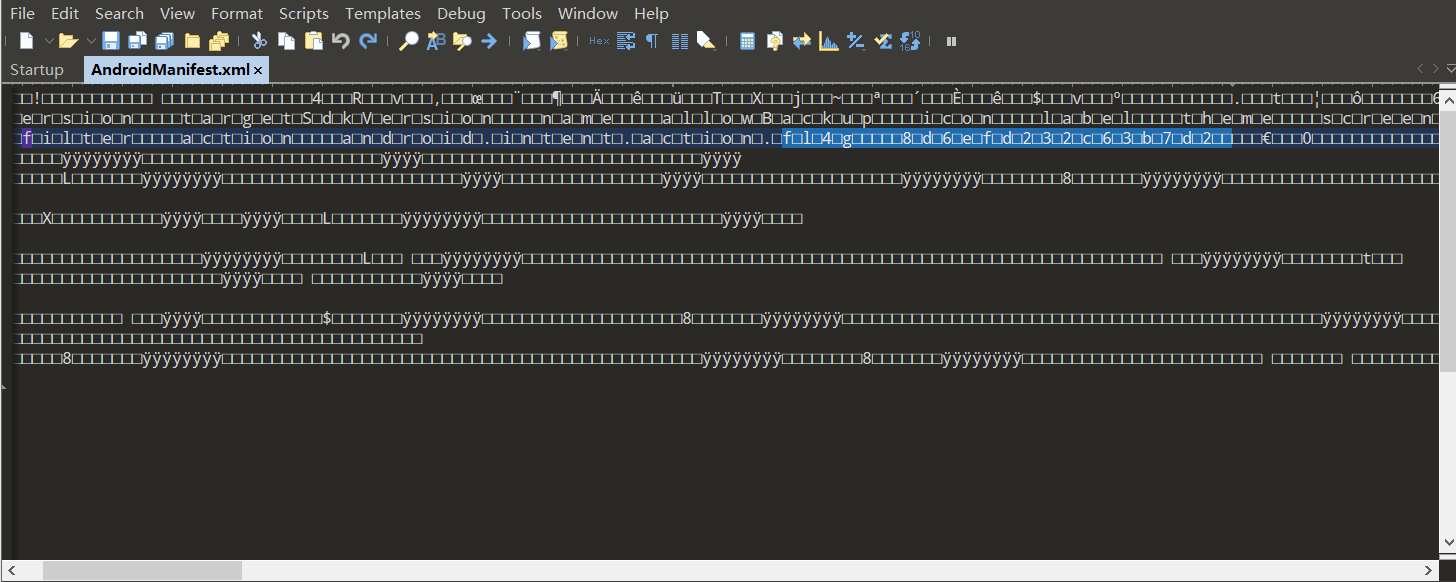The height and width of the screenshot is (582, 1456).
Task: Create a new document
Action: point(25,40)
